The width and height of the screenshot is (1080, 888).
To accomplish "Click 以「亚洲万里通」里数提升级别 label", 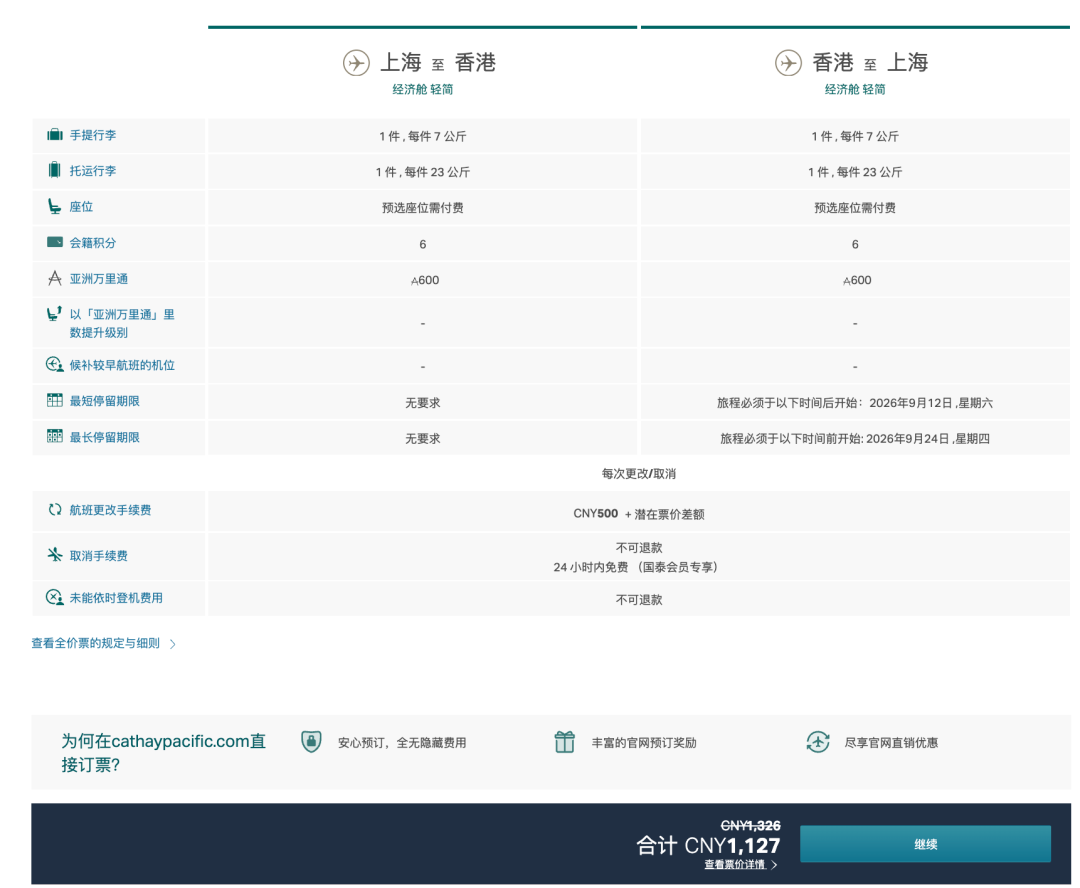I will coord(122,323).
